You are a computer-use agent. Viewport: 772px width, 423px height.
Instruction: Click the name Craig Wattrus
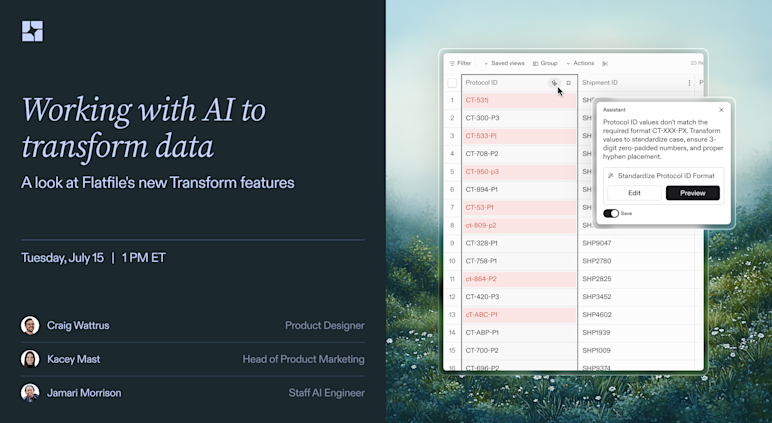pyautogui.click(x=78, y=325)
